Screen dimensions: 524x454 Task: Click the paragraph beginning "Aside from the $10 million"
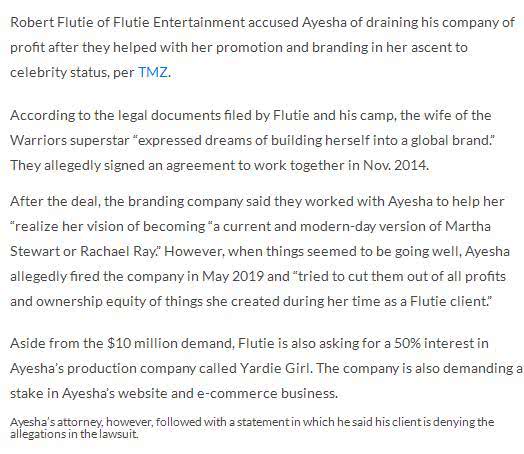pyautogui.click(x=267, y=368)
